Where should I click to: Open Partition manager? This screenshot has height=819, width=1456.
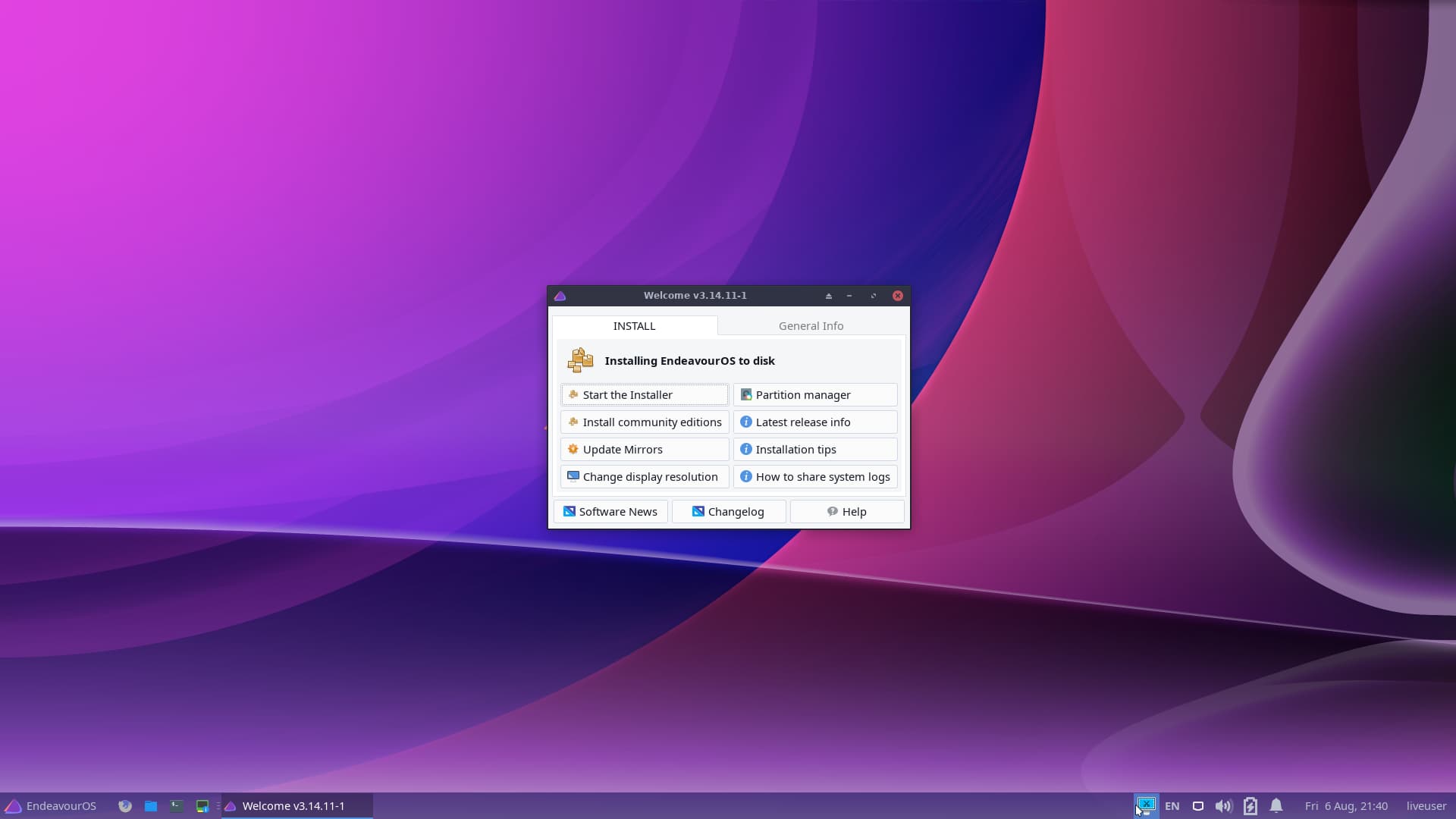(x=815, y=395)
